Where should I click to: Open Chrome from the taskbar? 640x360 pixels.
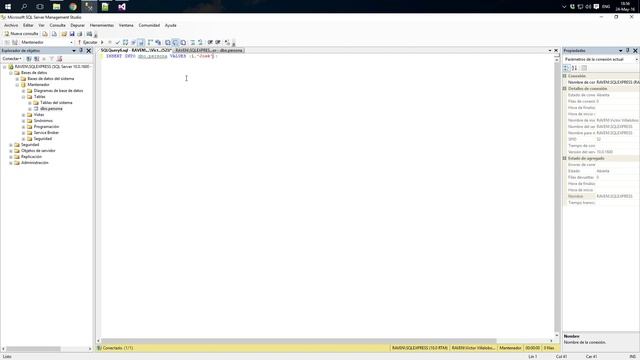click(x=73, y=7)
